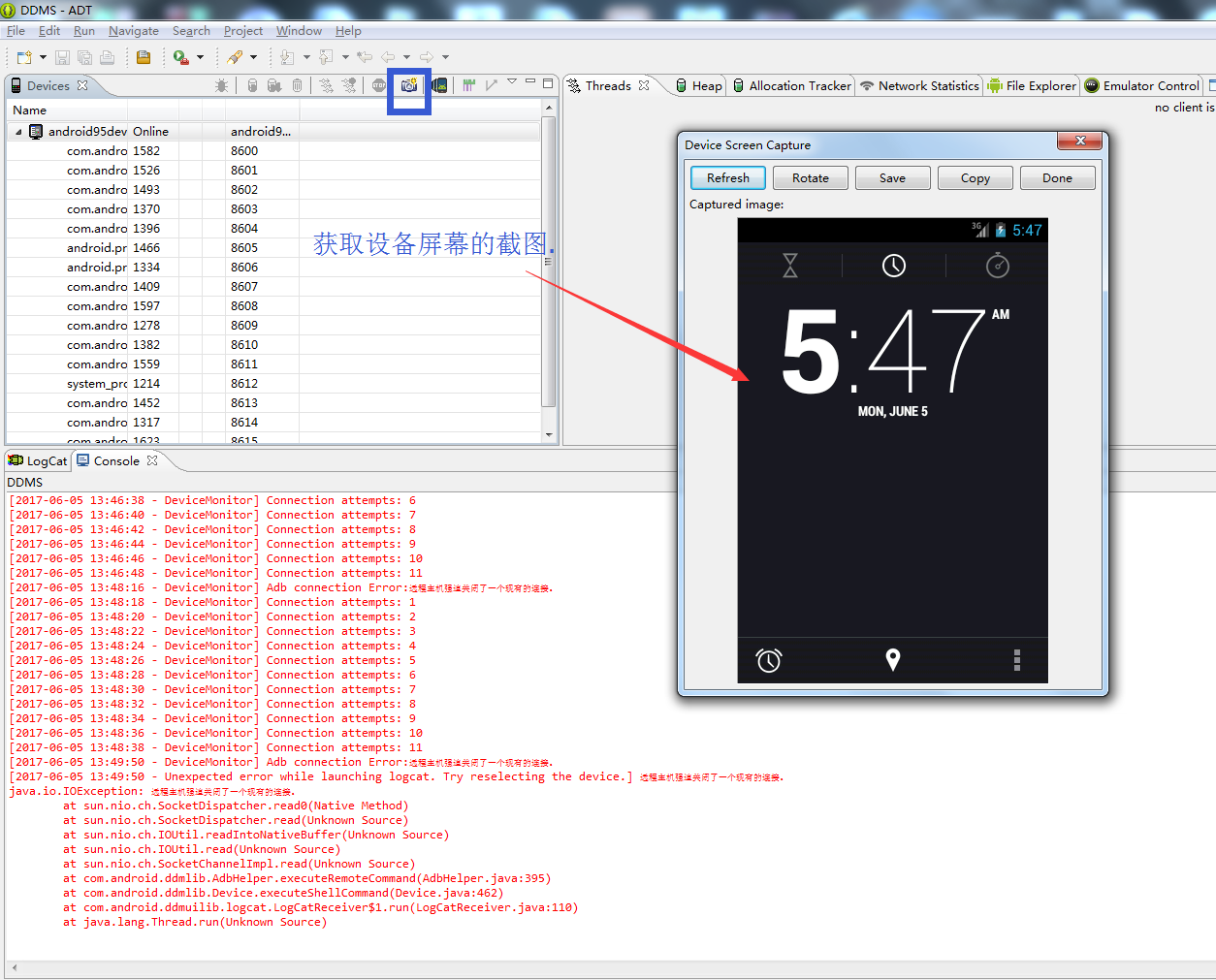
Task: Click Save in Device Screen Capture dialog
Action: point(893,178)
